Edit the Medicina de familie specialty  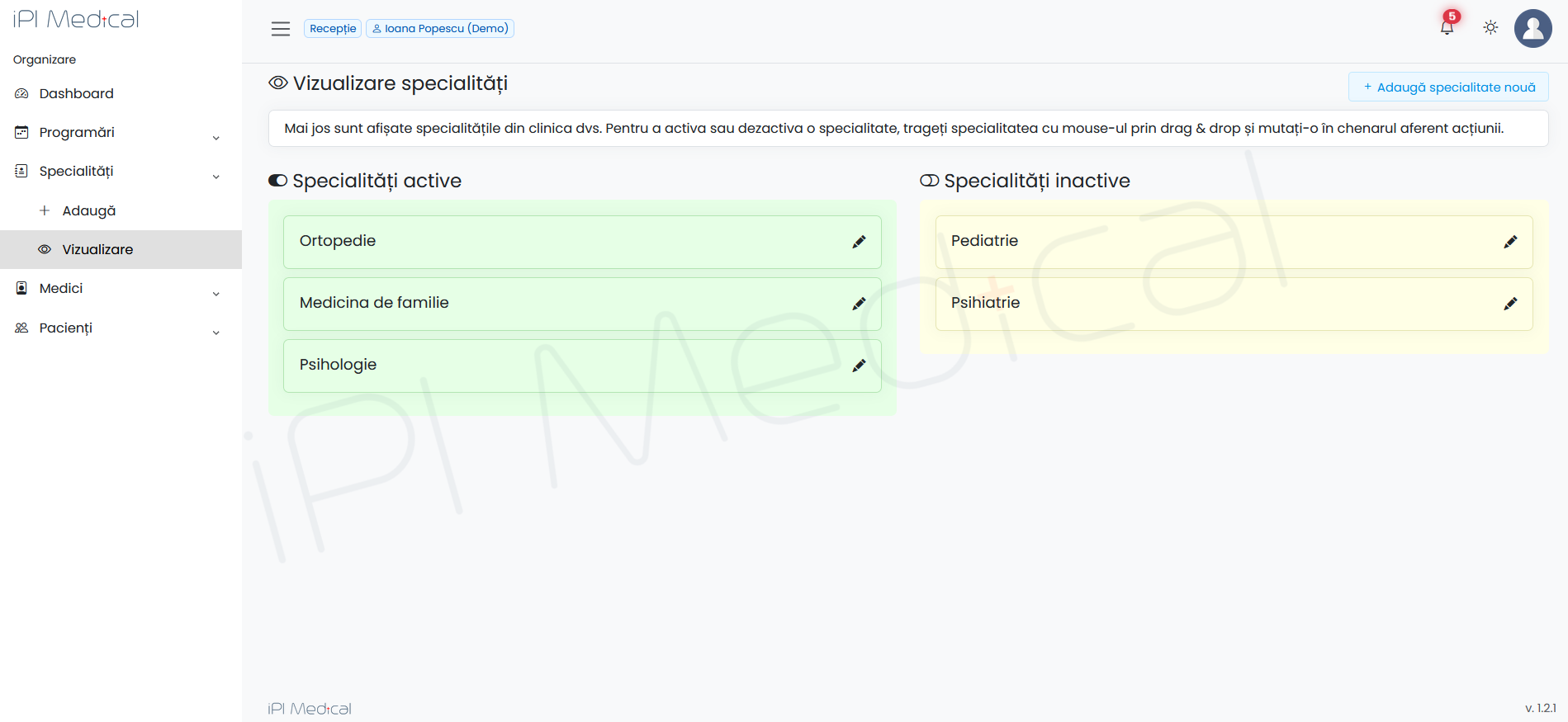[x=859, y=304]
